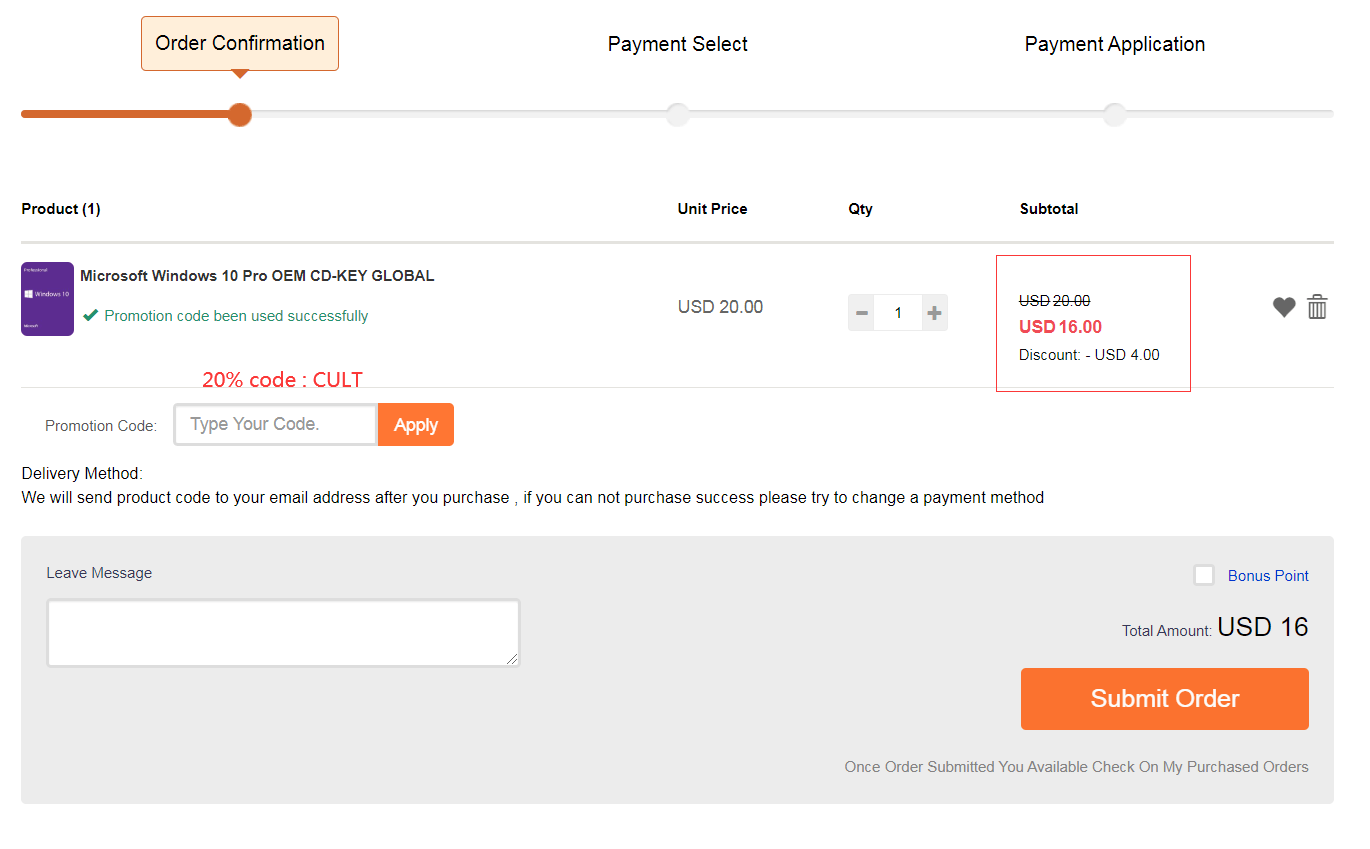The image size is (1370, 849).
Task: Increase quantity with the plus button
Action: pos(934,313)
